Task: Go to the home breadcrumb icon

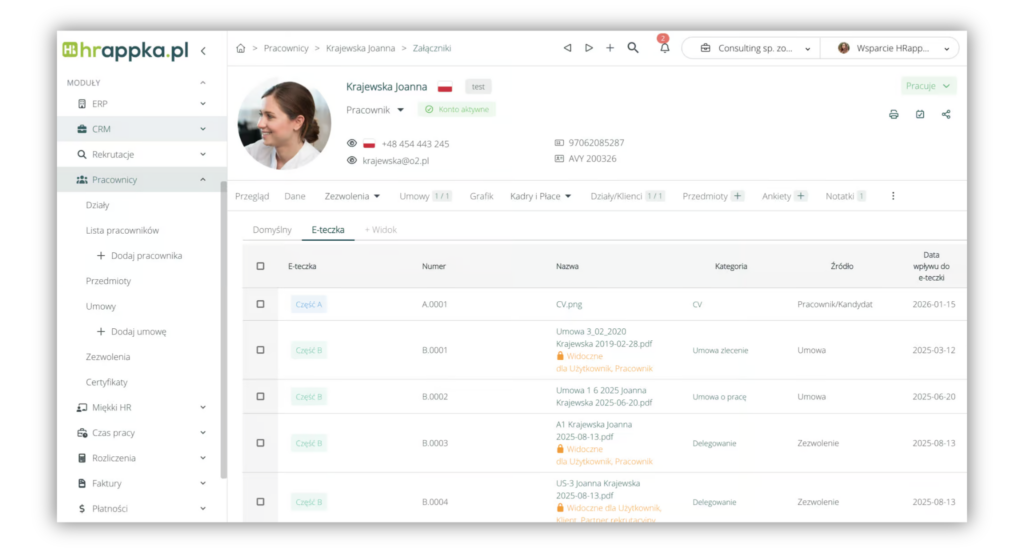Action: point(240,48)
